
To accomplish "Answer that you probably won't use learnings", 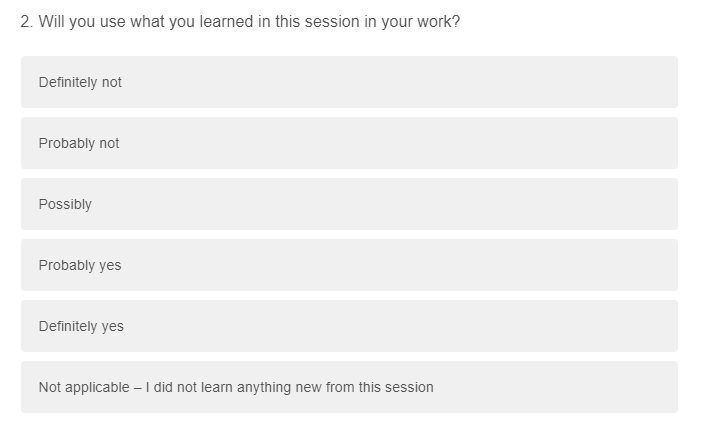I will (x=349, y=143).
